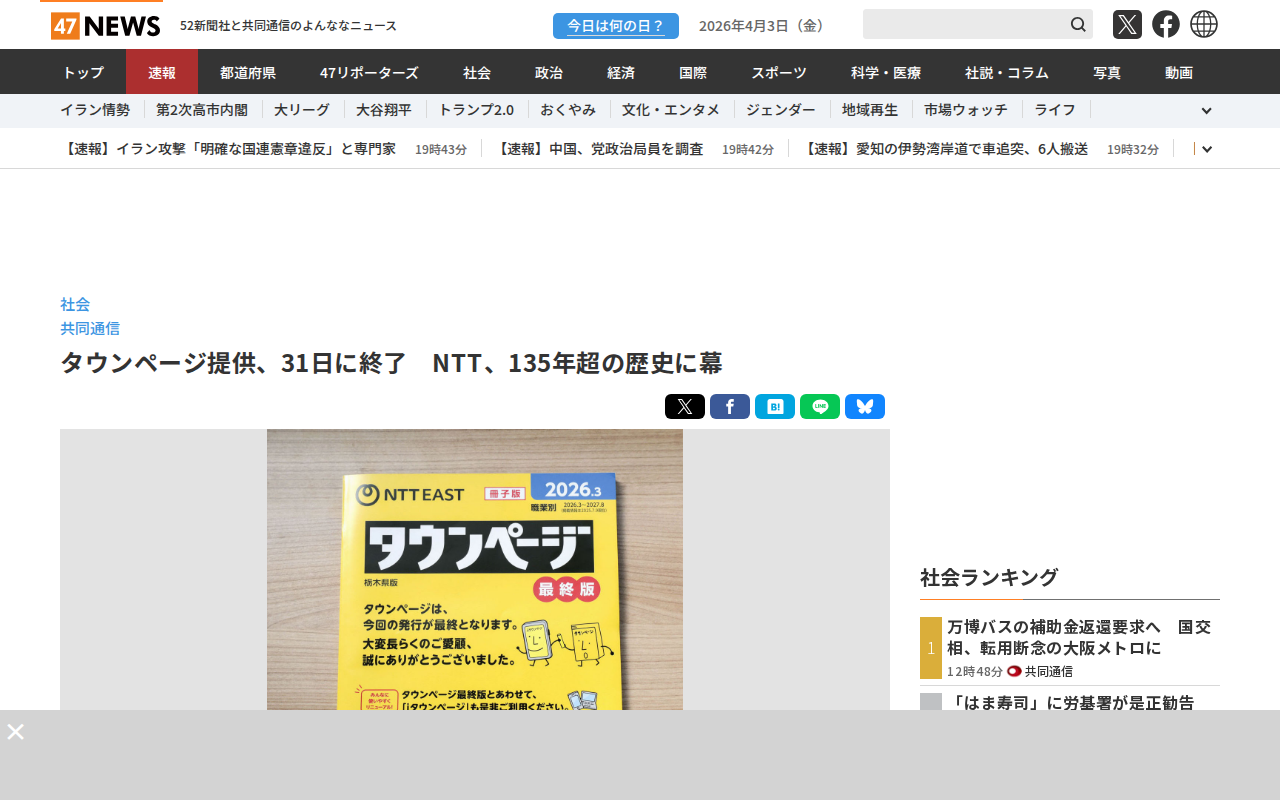
Task: Open the X (Twitter) header icon
Action: pyautogui.click(x=1127, y=24)
